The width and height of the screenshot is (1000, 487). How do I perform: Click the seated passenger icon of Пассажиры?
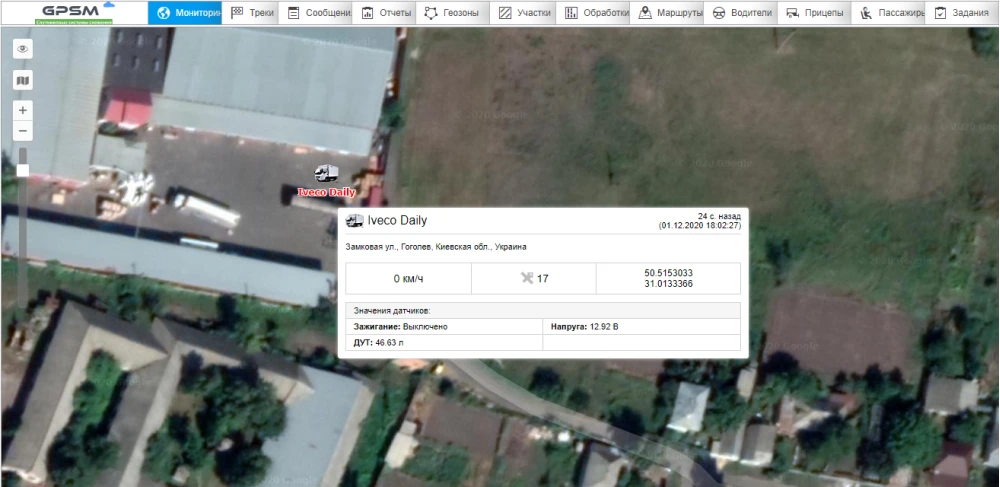pos(866,13)
